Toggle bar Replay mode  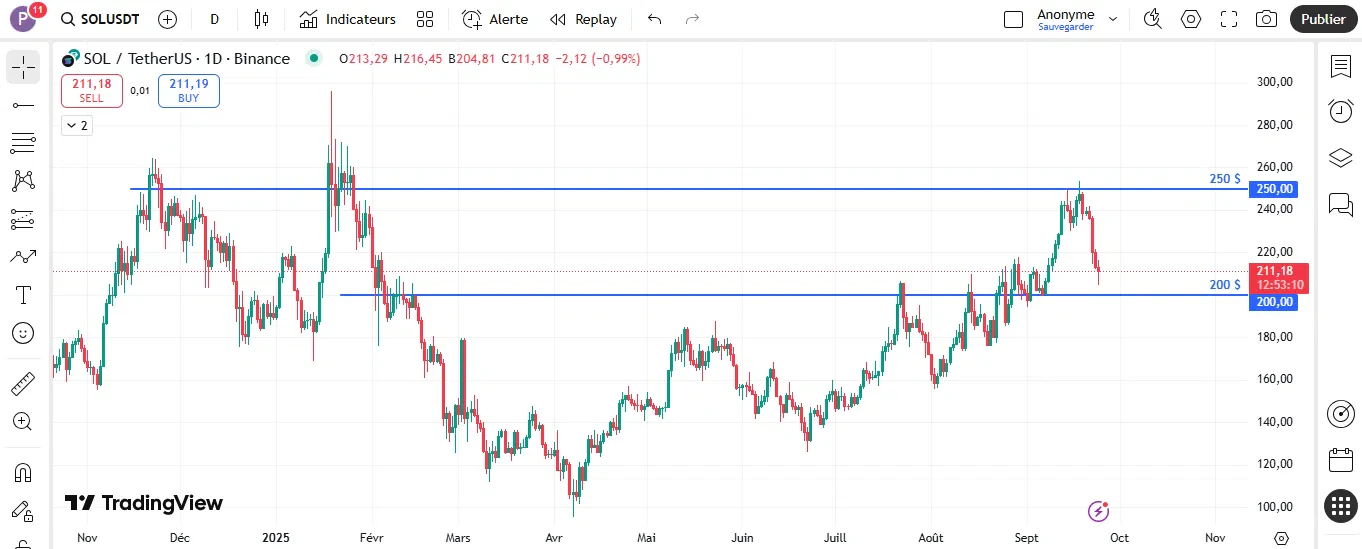(x=584, y=19)
